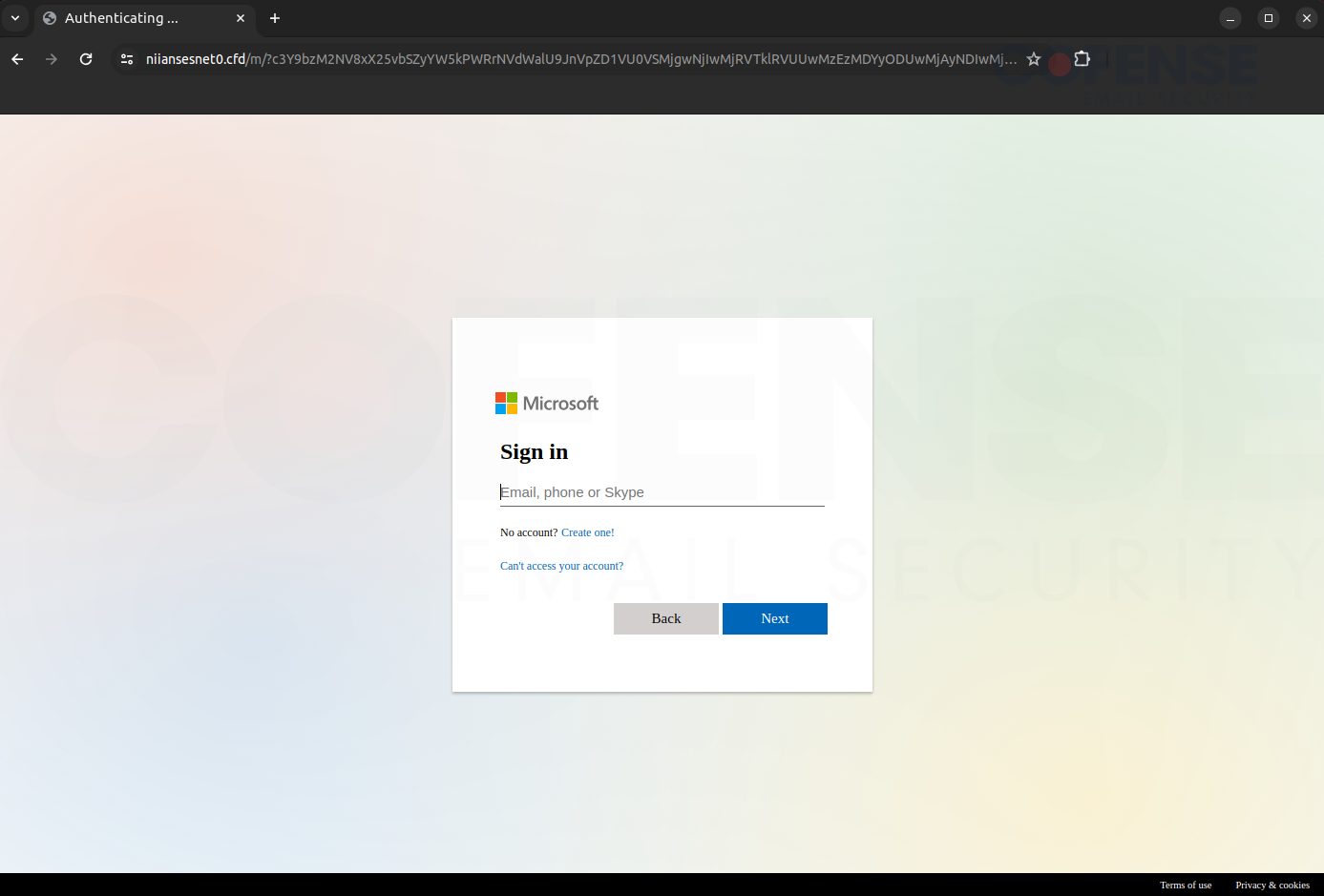The width and height of the screenshot is (1324, 896).
Task: Focus the Email, phone or Skype field
Action: [x=662, y=492]
